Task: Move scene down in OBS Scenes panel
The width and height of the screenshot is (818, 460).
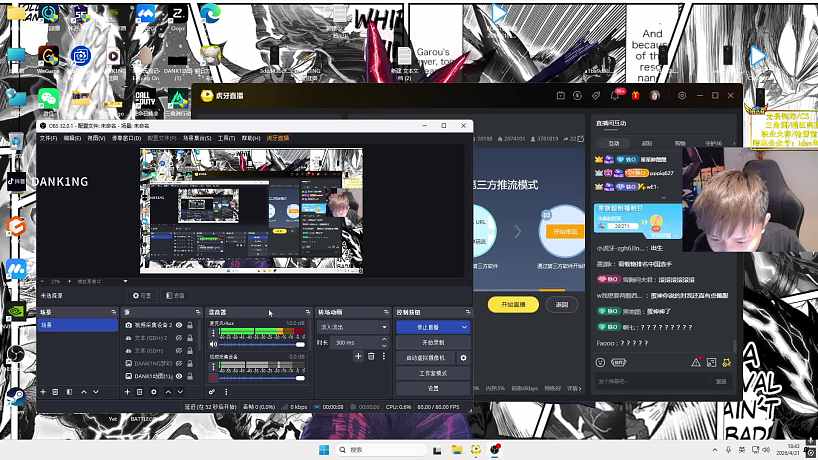Action: pos(95,392)
